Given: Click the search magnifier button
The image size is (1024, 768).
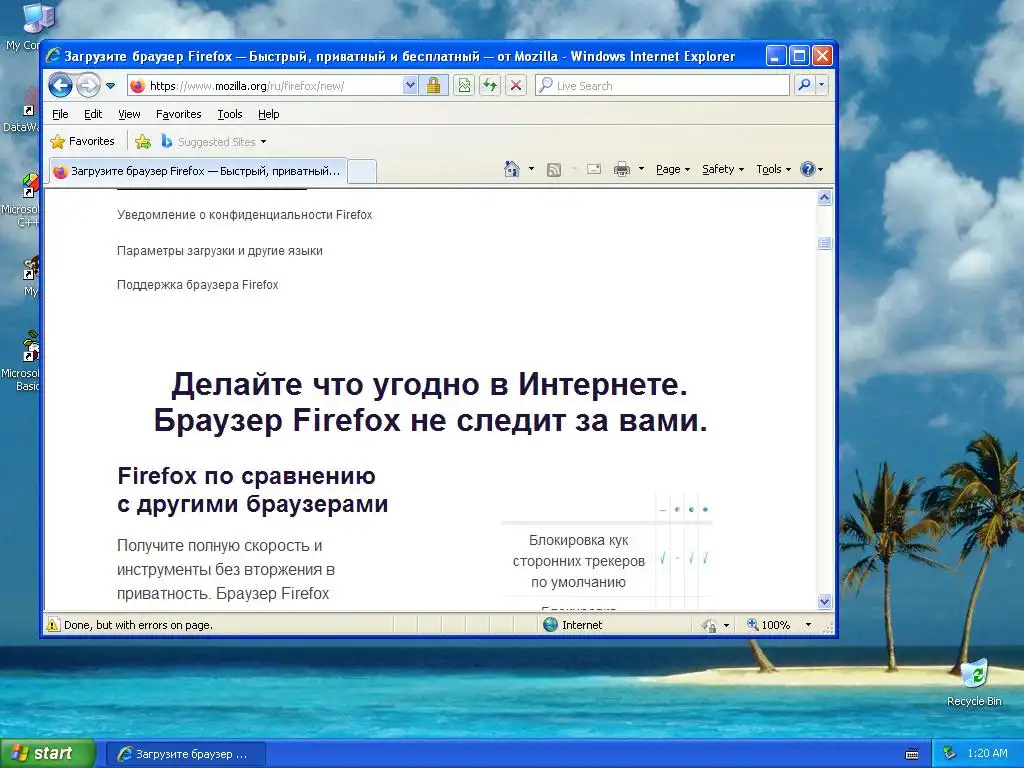Looking at the screenshot, I should pyautogui.click(x=805, y=86).
